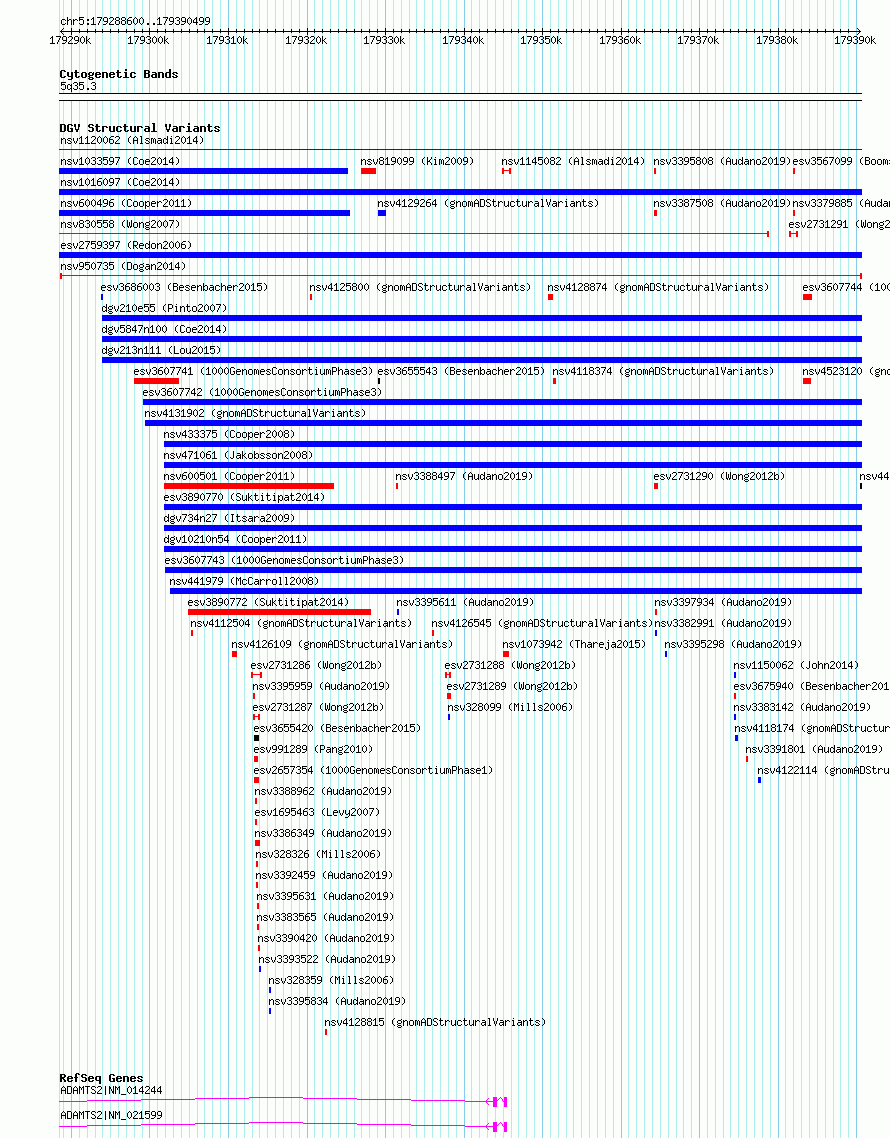The image size is (890, 1138).
Task: Select the Cytogenetic Bands track title
Action: click(x=119, y=74)
